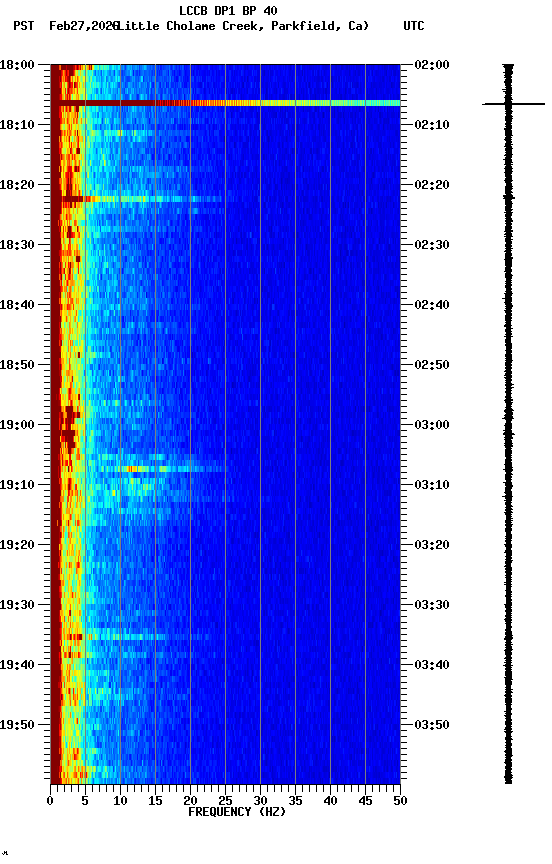Click the 45 Hz frequency axis label
This screenshot has height=864, width=552.
point(365,801)
